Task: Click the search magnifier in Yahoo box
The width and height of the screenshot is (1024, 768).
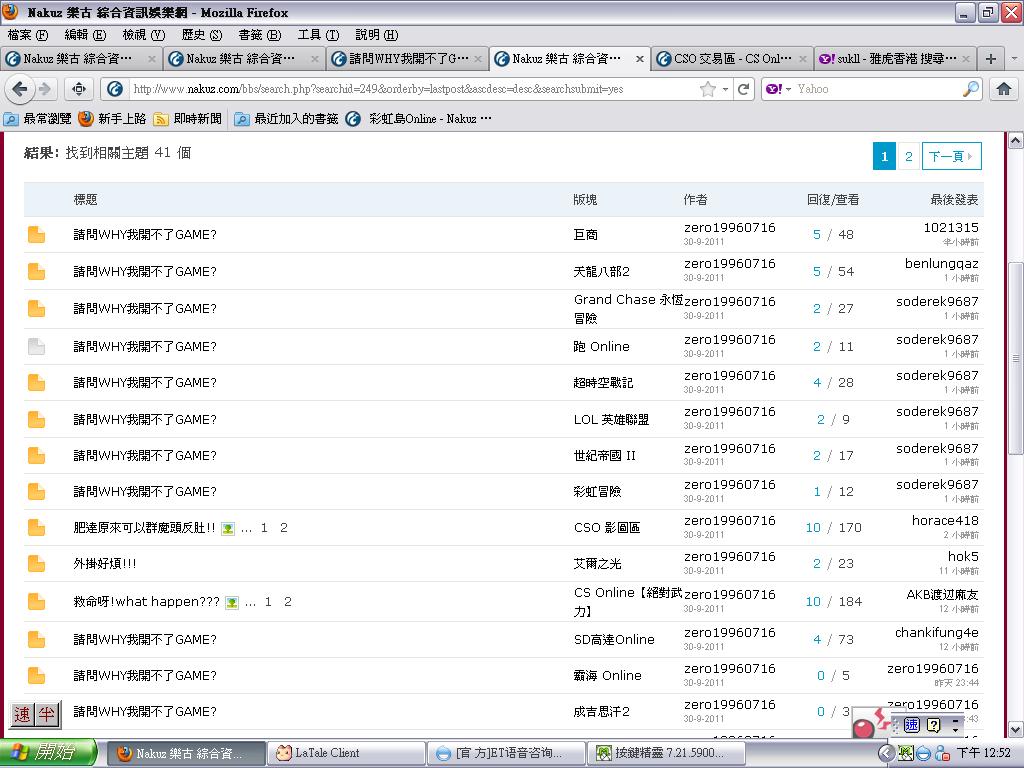Action: click(x=971, y=89)
